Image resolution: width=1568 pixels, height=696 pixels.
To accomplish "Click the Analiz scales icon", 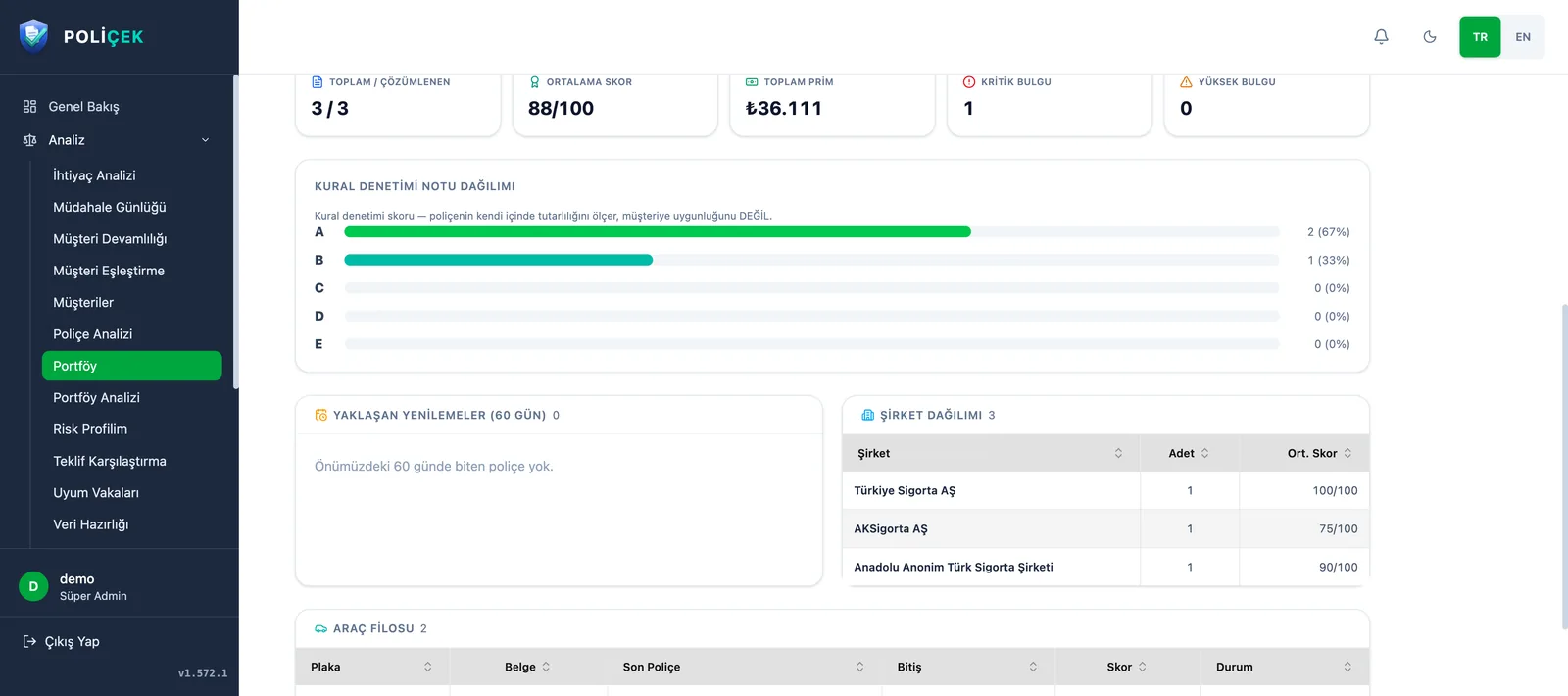I will pyautogui.click(x=29, y=140).
